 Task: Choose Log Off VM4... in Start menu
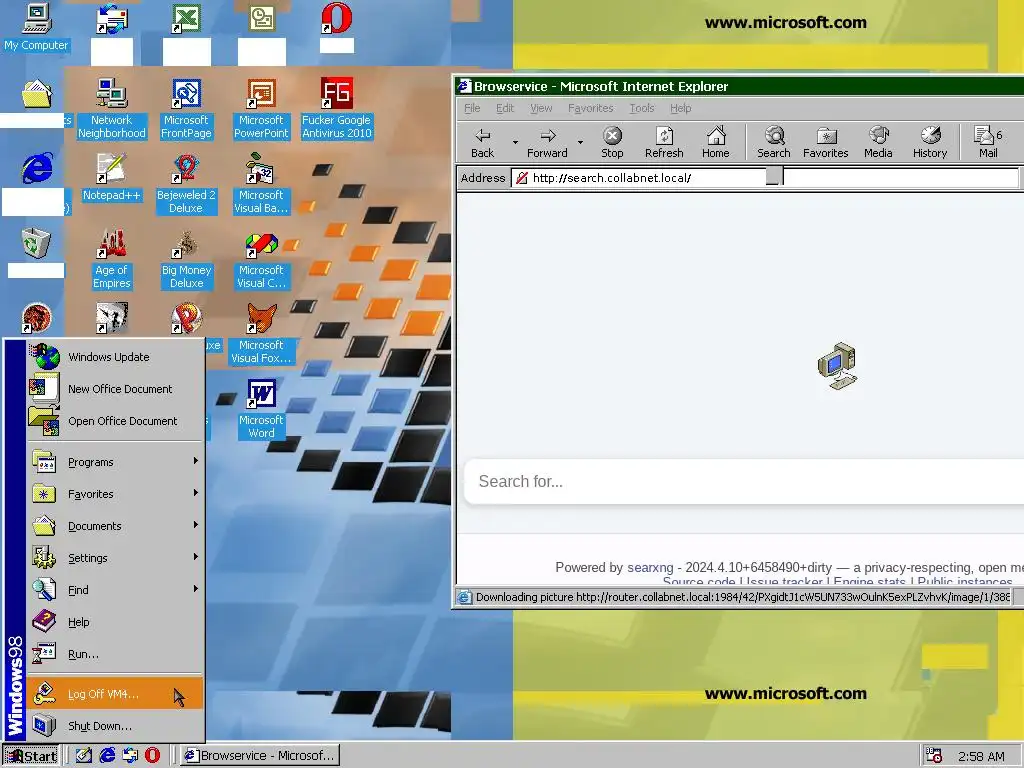click(115, 694)
